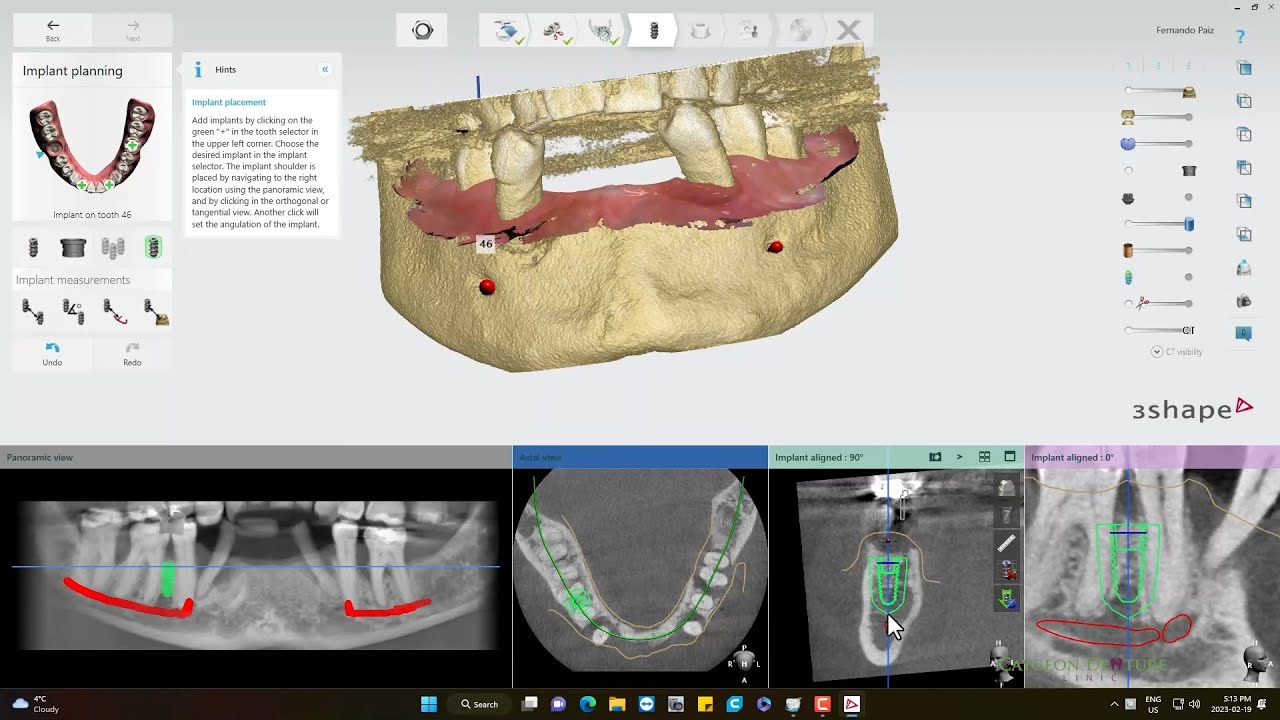Capture snapshot in 90° aligned view header
This screenshot has width=1280, height=720.
coord(935,457)
